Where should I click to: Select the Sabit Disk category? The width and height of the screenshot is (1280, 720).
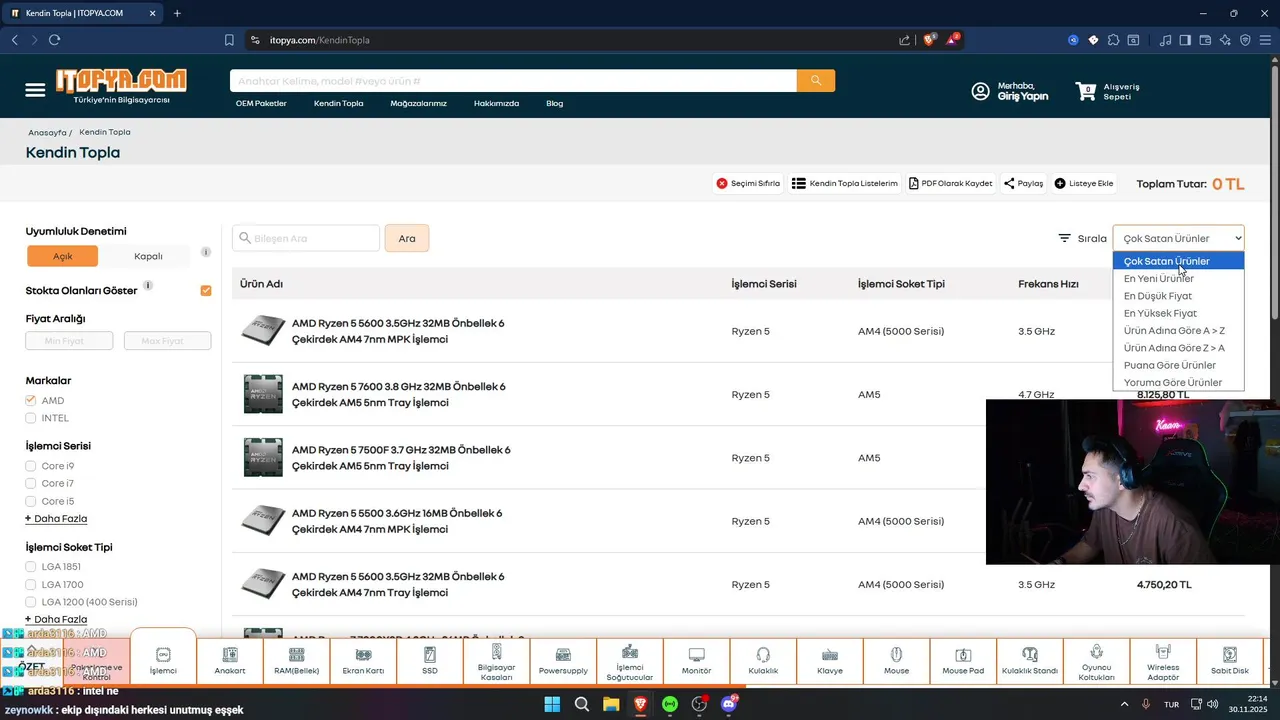1230,661
